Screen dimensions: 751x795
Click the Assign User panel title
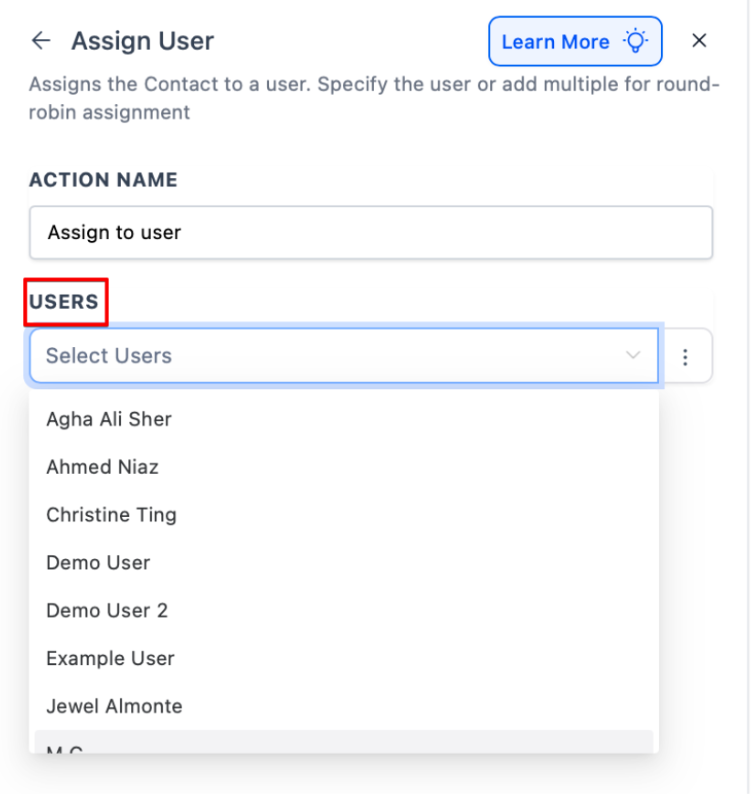[142, 41]
